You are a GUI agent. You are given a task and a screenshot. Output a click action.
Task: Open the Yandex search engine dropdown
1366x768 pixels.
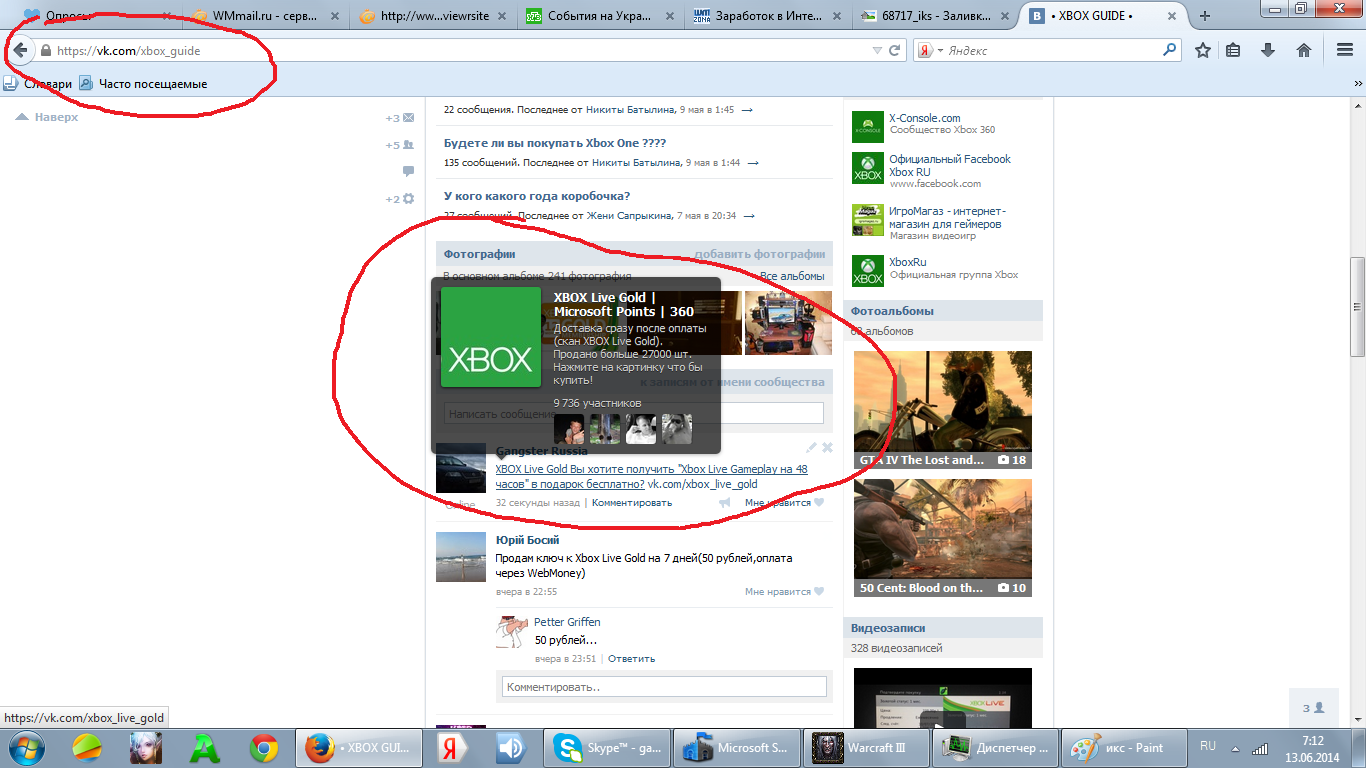[x=930, y=50]
